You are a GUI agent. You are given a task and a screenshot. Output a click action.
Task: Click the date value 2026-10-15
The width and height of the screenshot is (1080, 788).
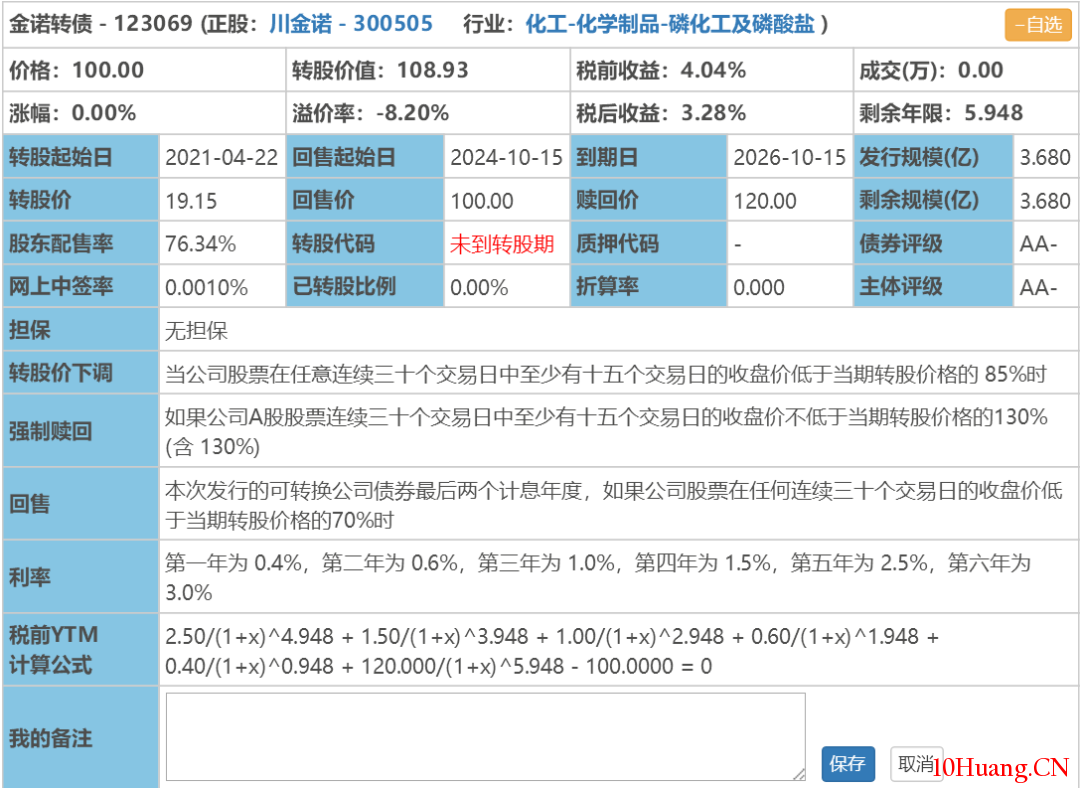789,158
